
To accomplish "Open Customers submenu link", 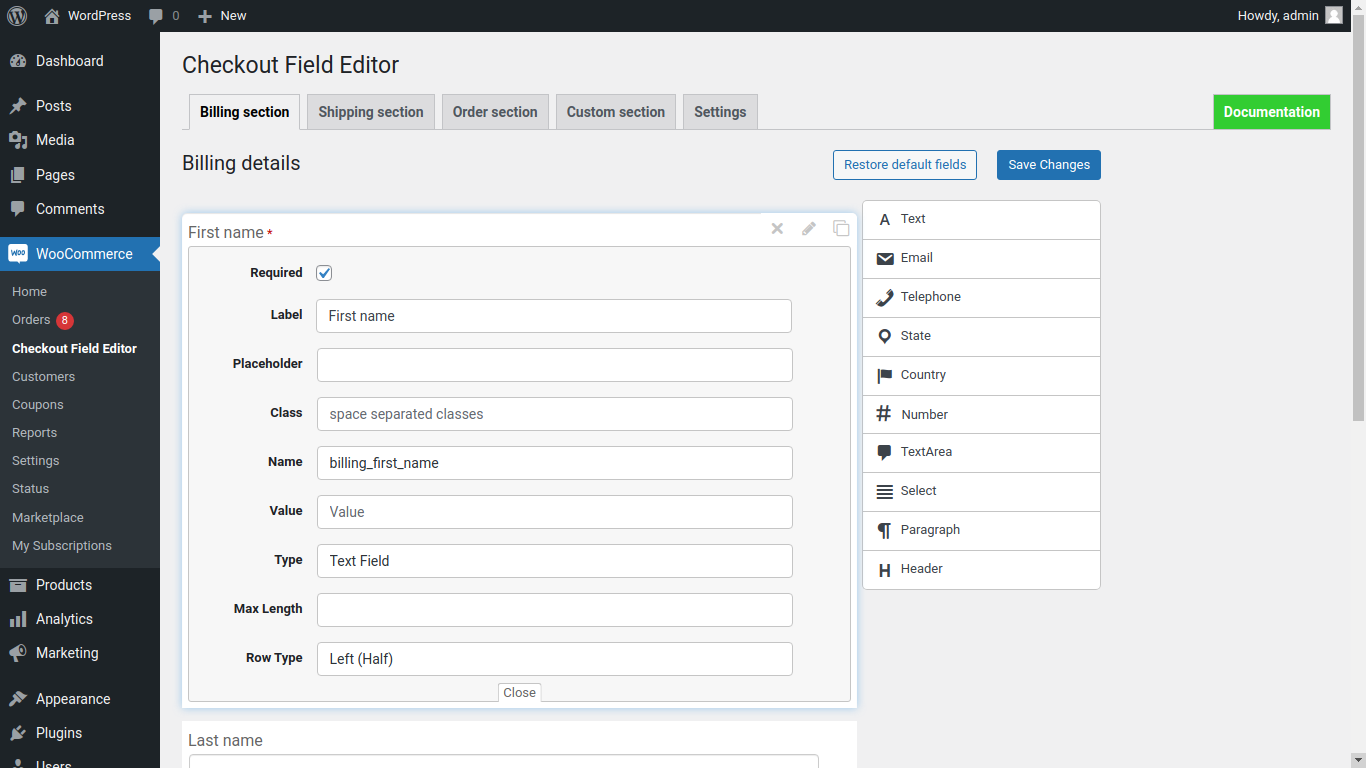I will [x=43, y=377].
